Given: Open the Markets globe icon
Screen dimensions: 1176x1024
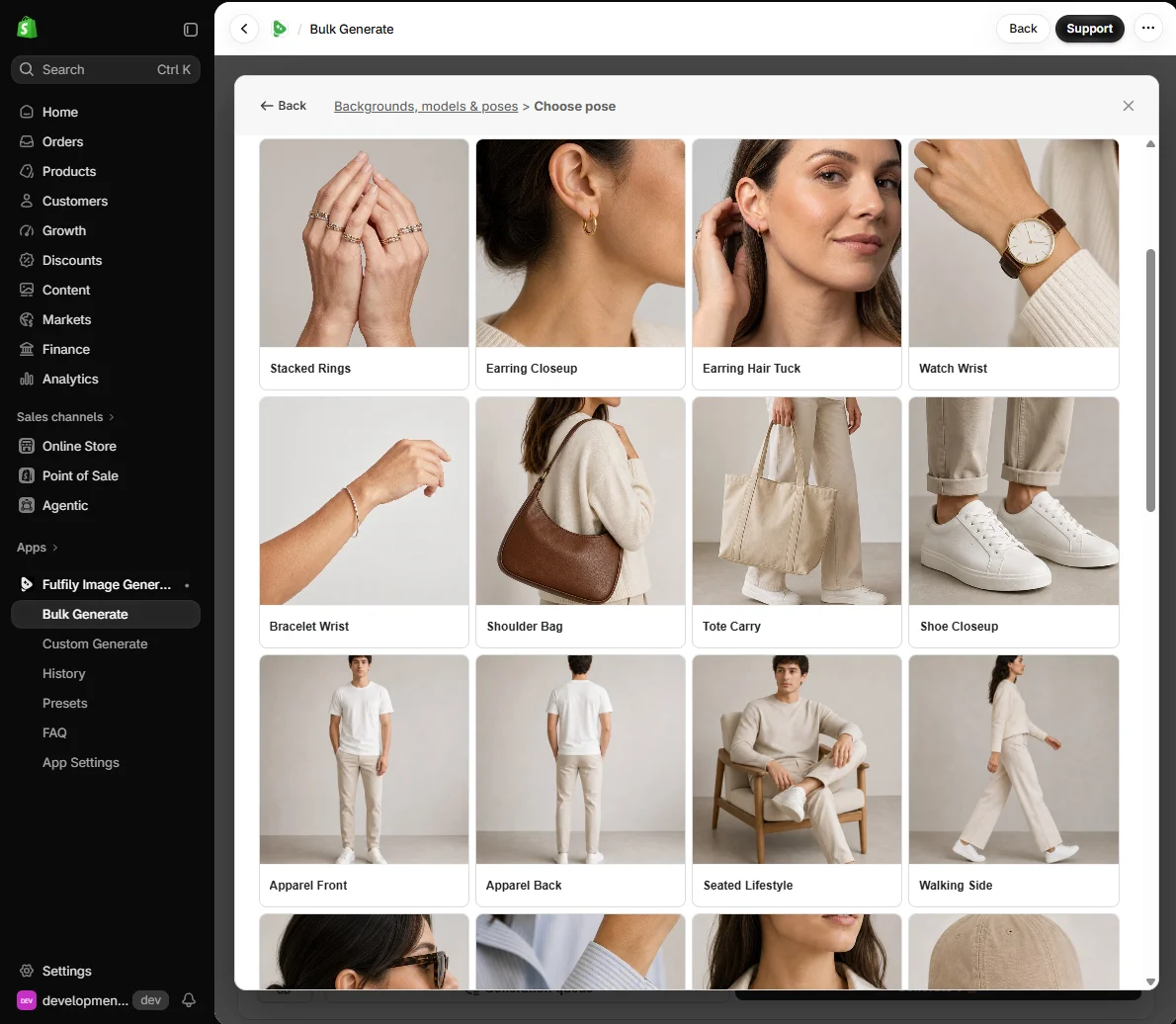Looking at the screenshot, I should [27, 319].
